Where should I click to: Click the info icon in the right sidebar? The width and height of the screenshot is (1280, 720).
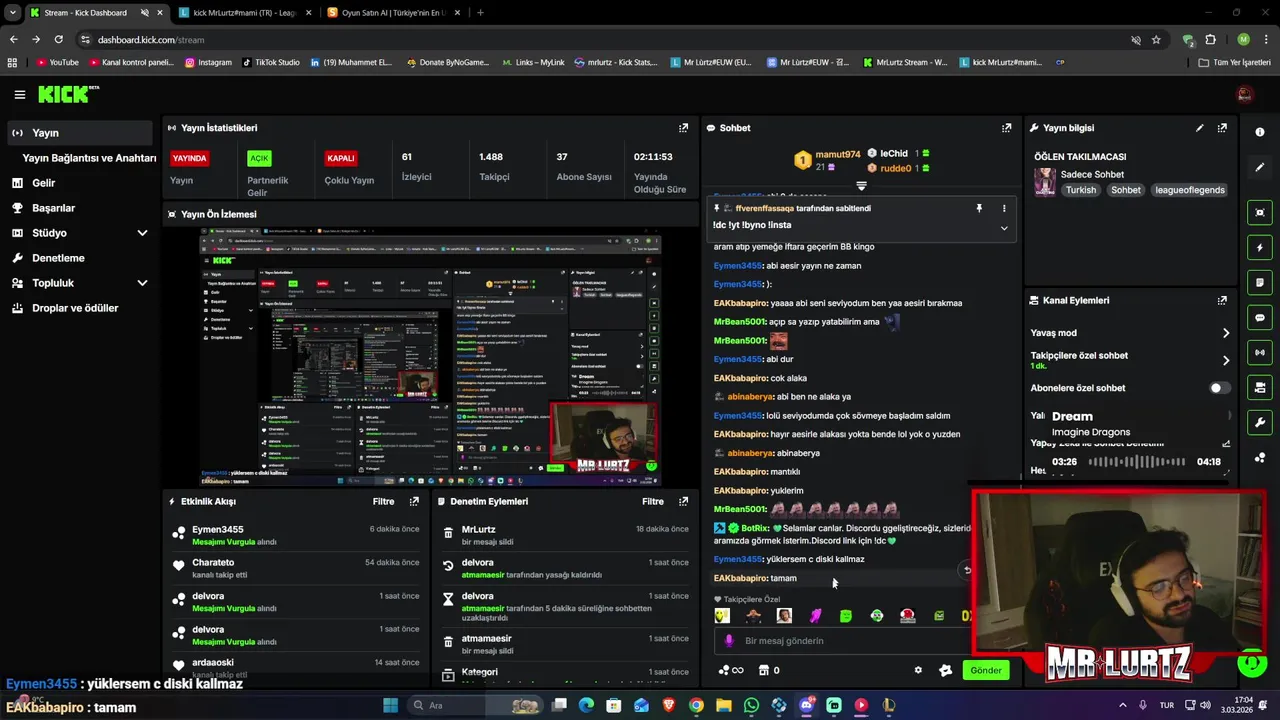(1259, 132)
